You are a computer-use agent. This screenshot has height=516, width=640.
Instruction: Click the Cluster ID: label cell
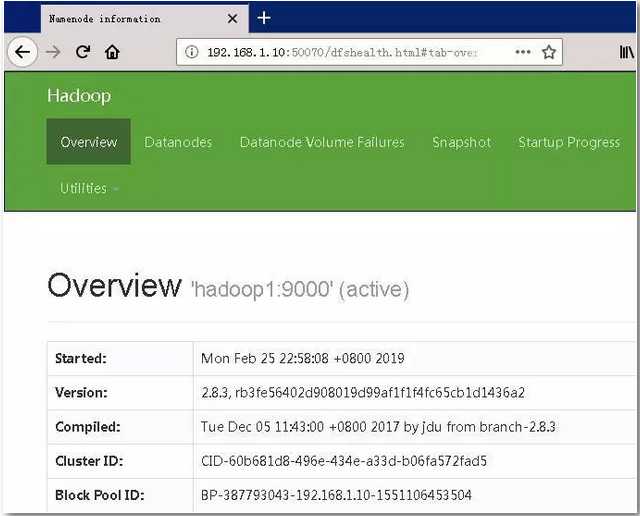click(x=120, y=461)
